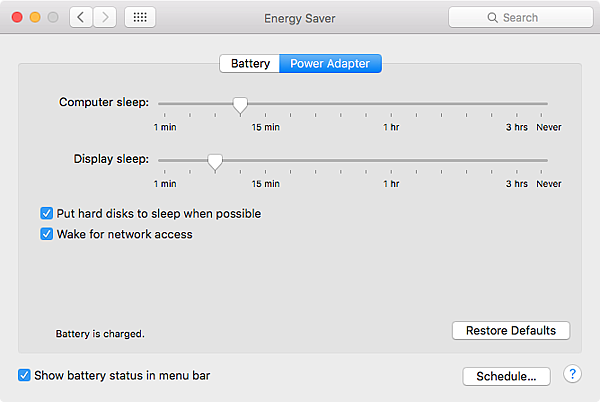Click the search magnifier icon
Screen dimensions: 600x402
coord(491,18)
